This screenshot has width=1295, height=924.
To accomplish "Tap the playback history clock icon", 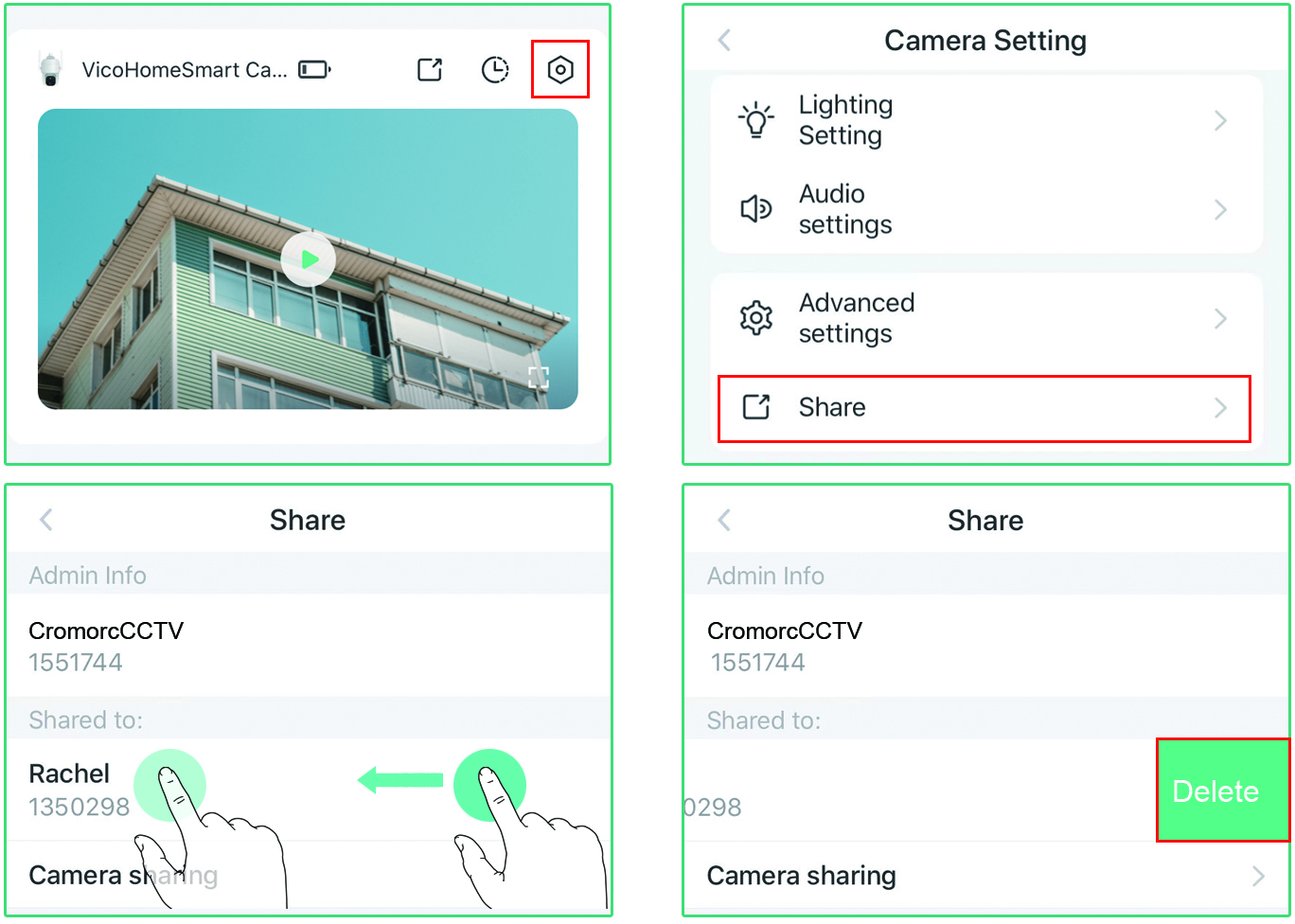I will pos(495,69).
